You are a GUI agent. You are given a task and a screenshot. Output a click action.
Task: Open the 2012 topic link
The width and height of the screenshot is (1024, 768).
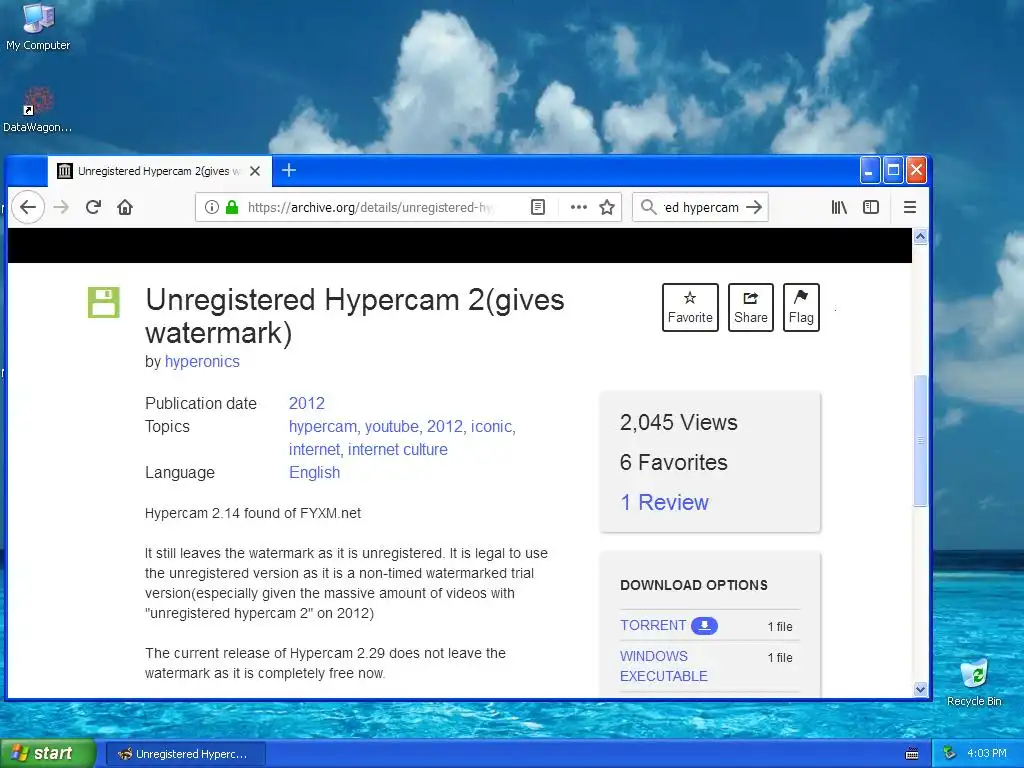click(445, 426)
